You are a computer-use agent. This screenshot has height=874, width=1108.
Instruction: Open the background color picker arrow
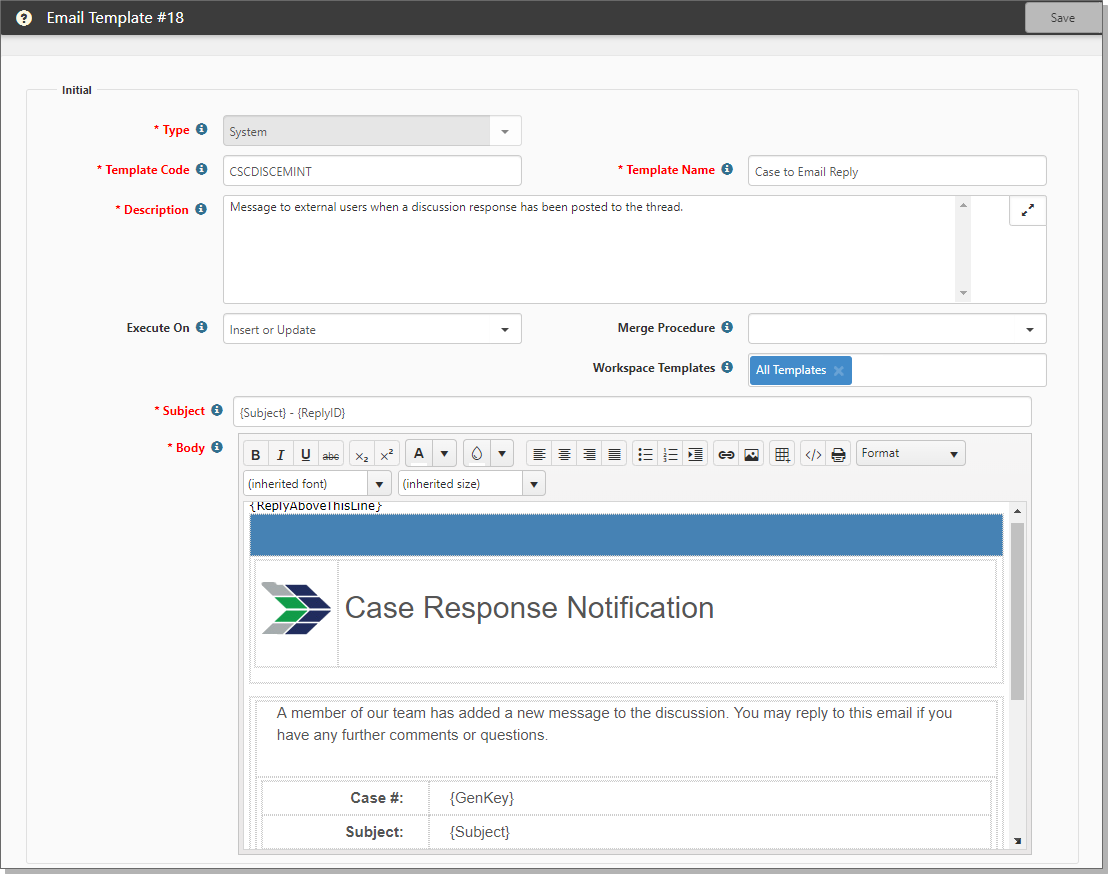coord(502,454)
